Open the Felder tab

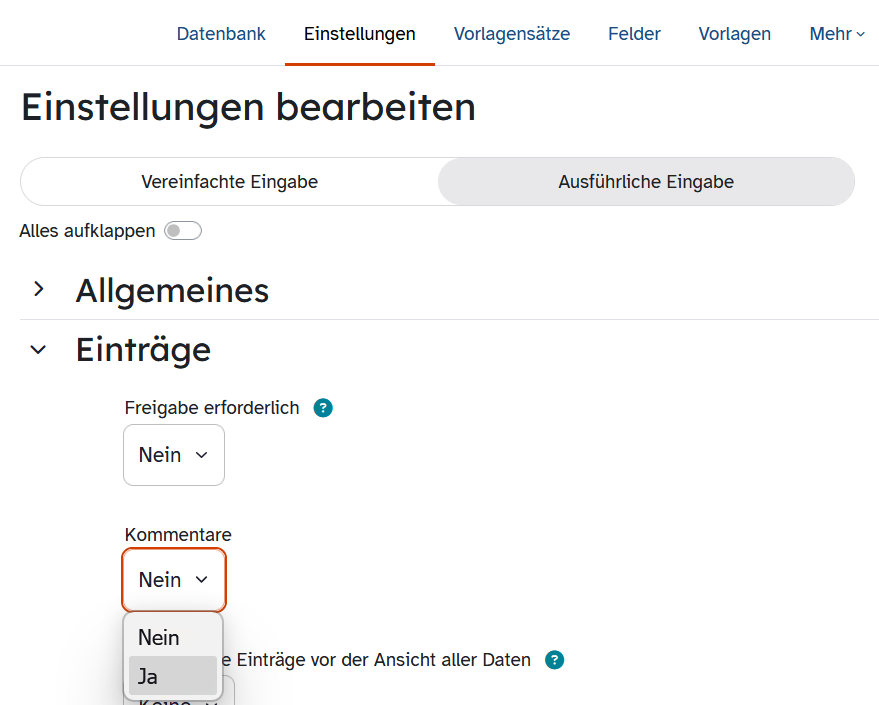(634, 34)
